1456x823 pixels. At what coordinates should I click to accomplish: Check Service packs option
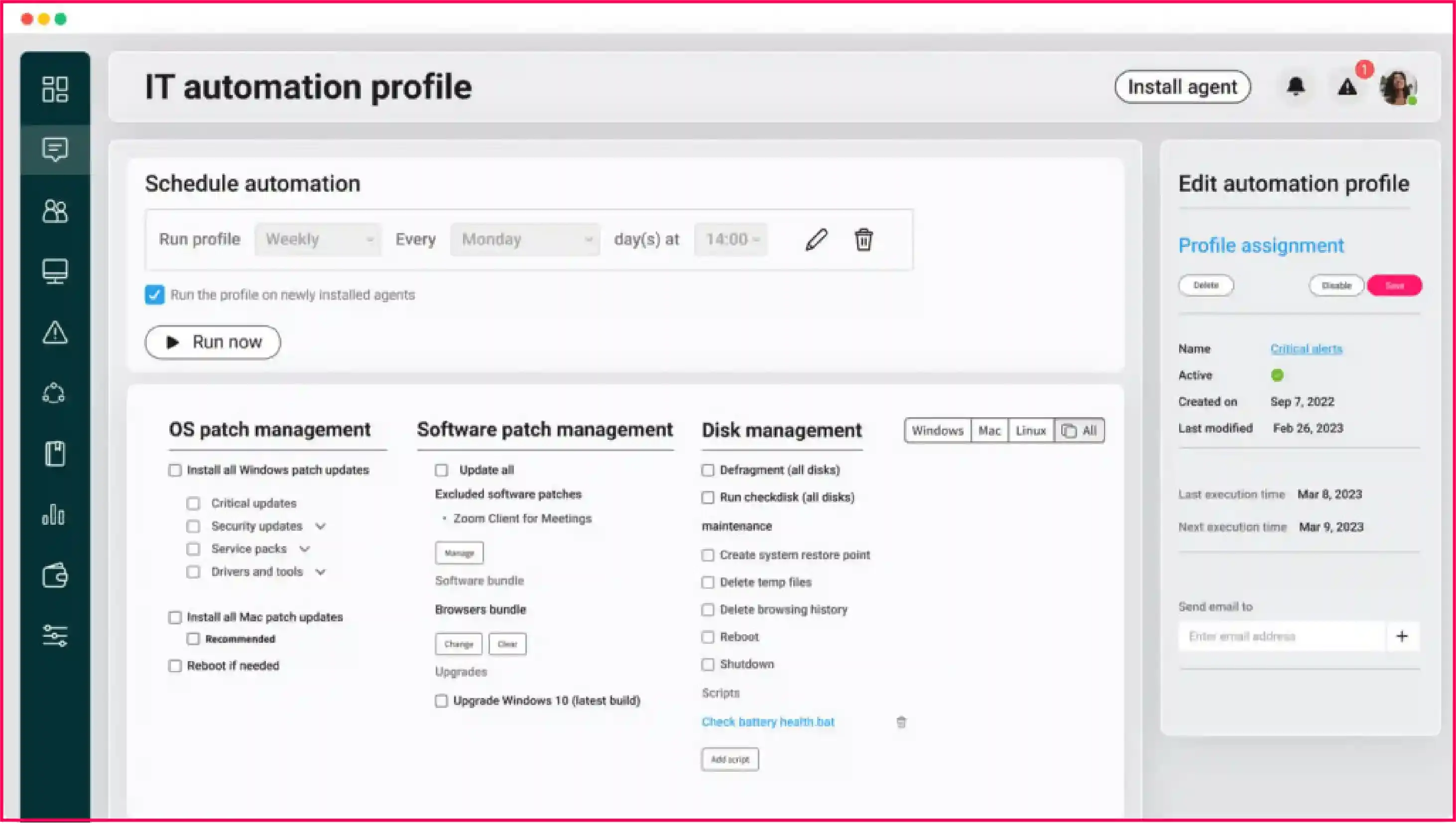[x=193, y=549]
